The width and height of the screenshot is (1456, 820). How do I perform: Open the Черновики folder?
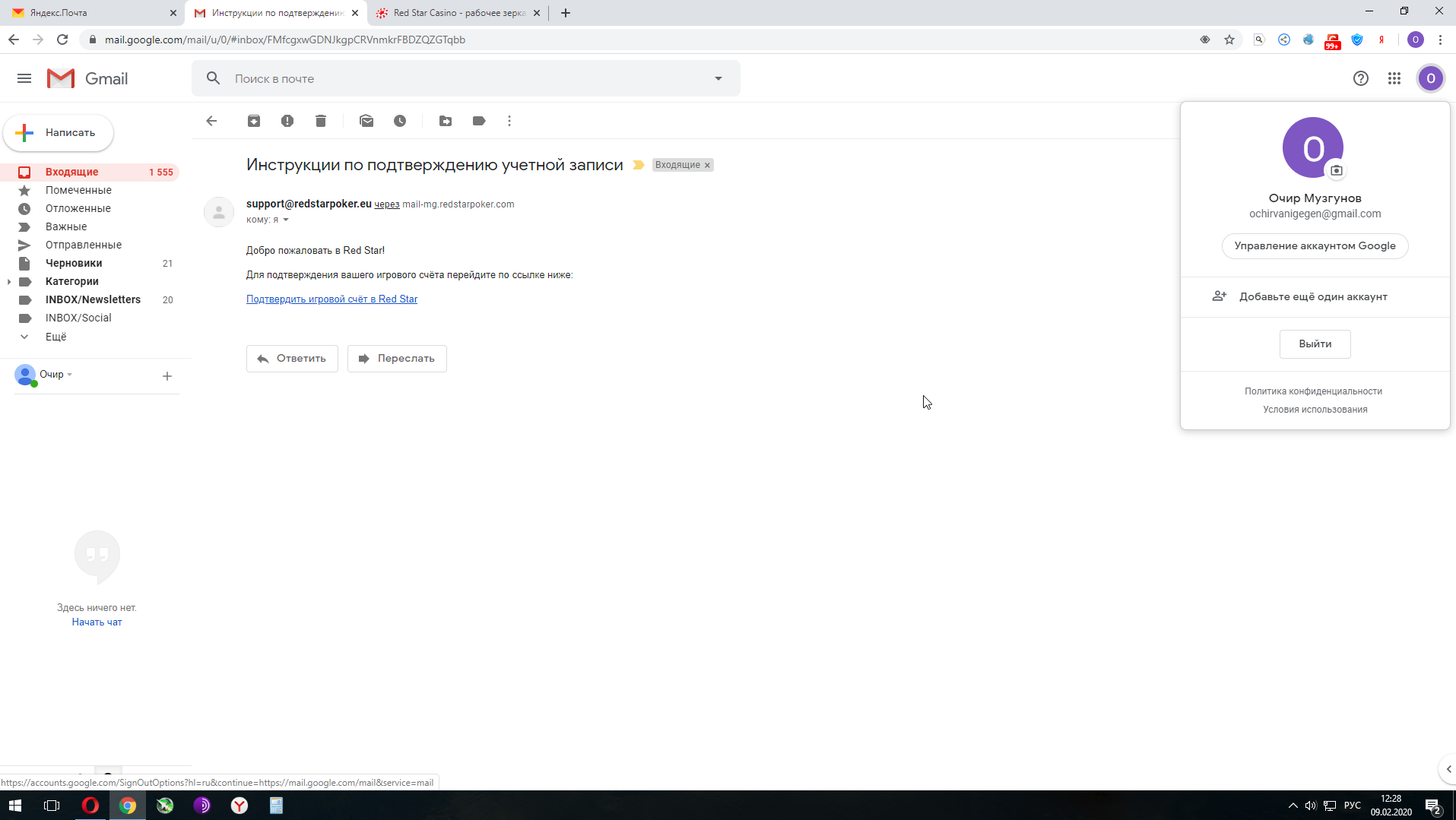pos(90,263)
